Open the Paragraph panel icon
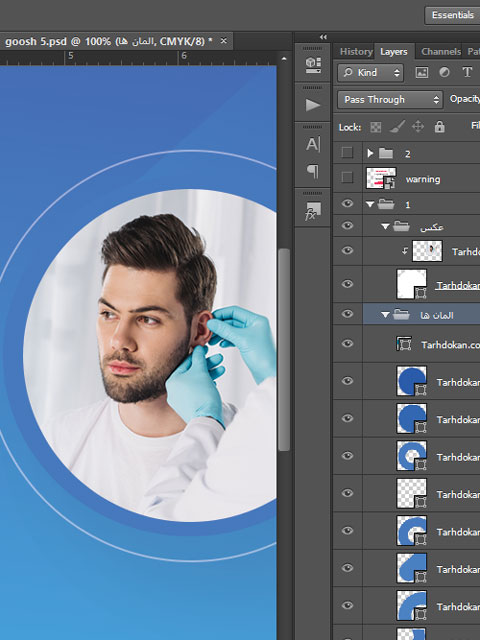The height and width of the screenshot is (640, 480). click(x=313, y=171)
